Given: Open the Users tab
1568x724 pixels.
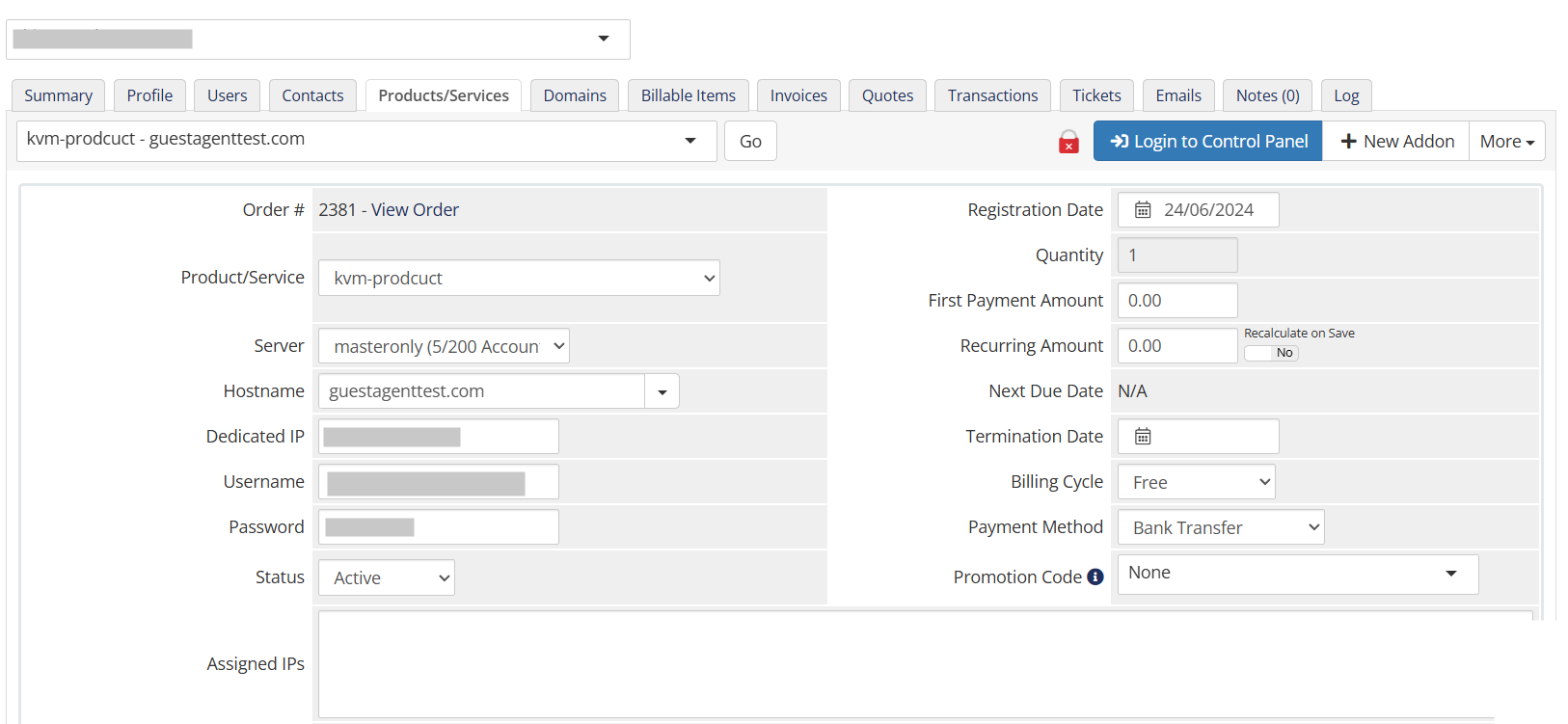Looking at the screenshot, I should click(227, 95).
